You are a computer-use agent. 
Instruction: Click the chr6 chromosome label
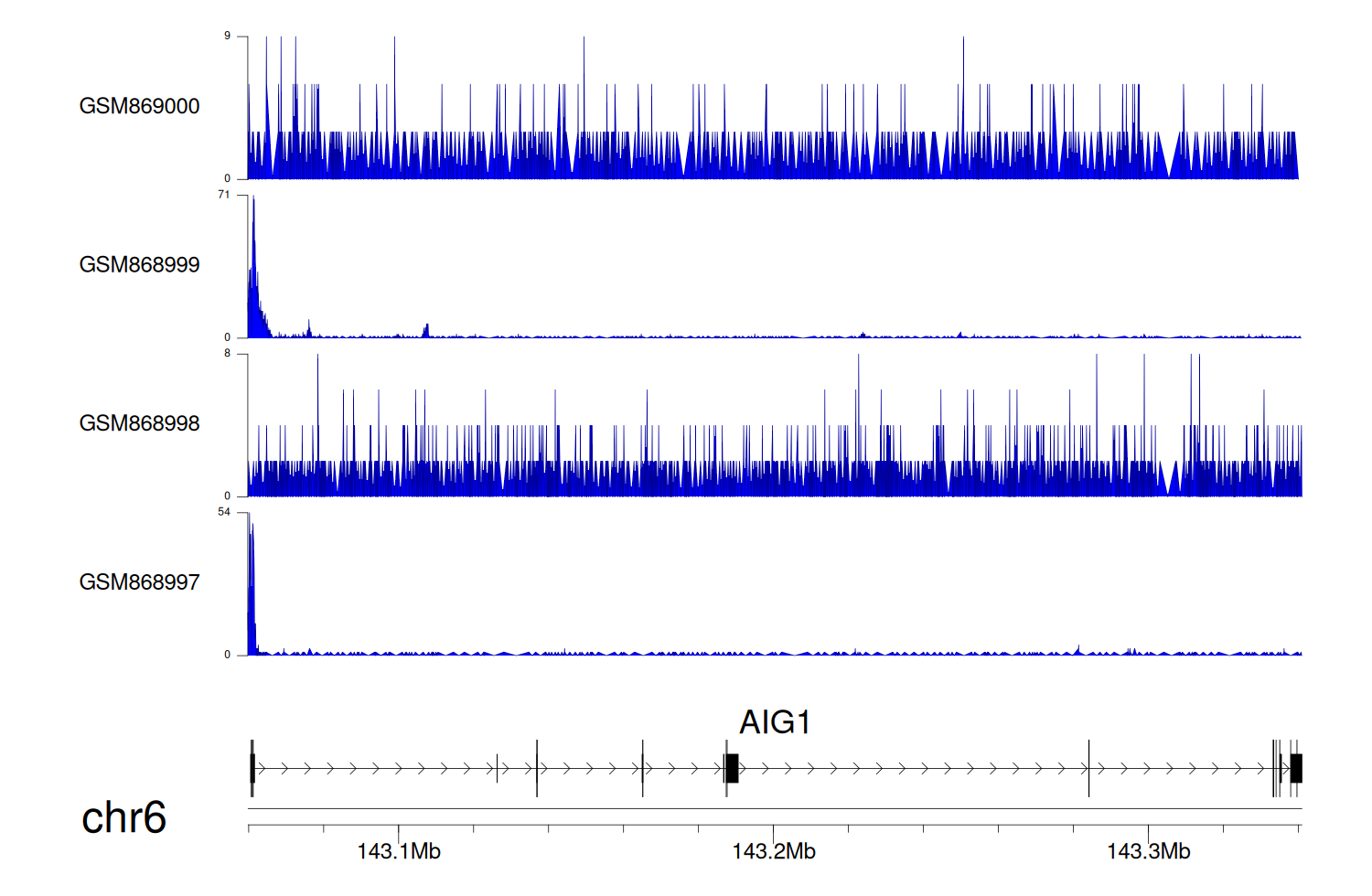123,817
